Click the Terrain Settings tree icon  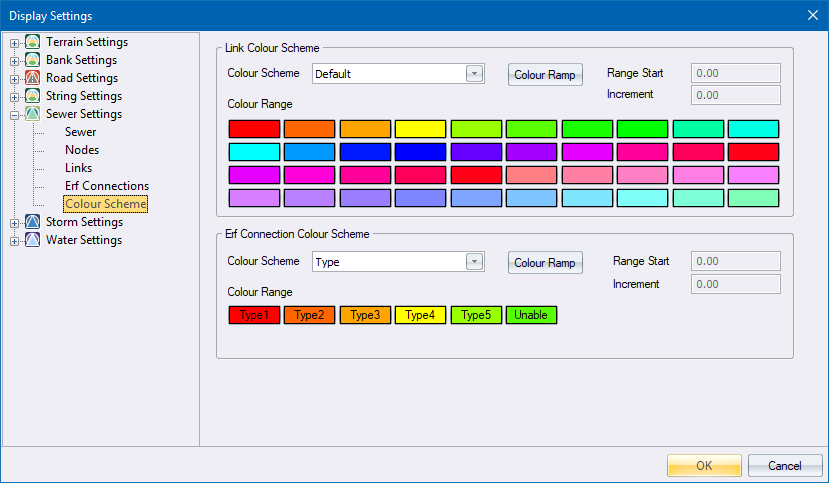pyautogui.click(x=33, y=42)
